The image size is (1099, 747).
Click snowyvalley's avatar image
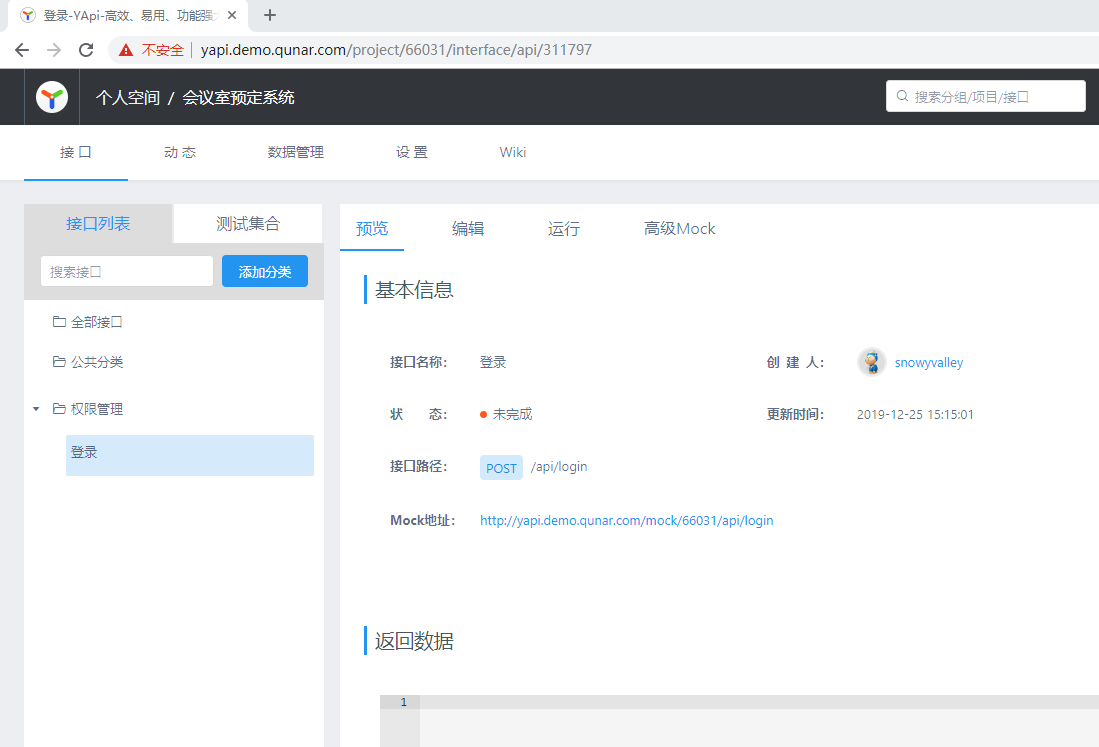coord(871,362)
